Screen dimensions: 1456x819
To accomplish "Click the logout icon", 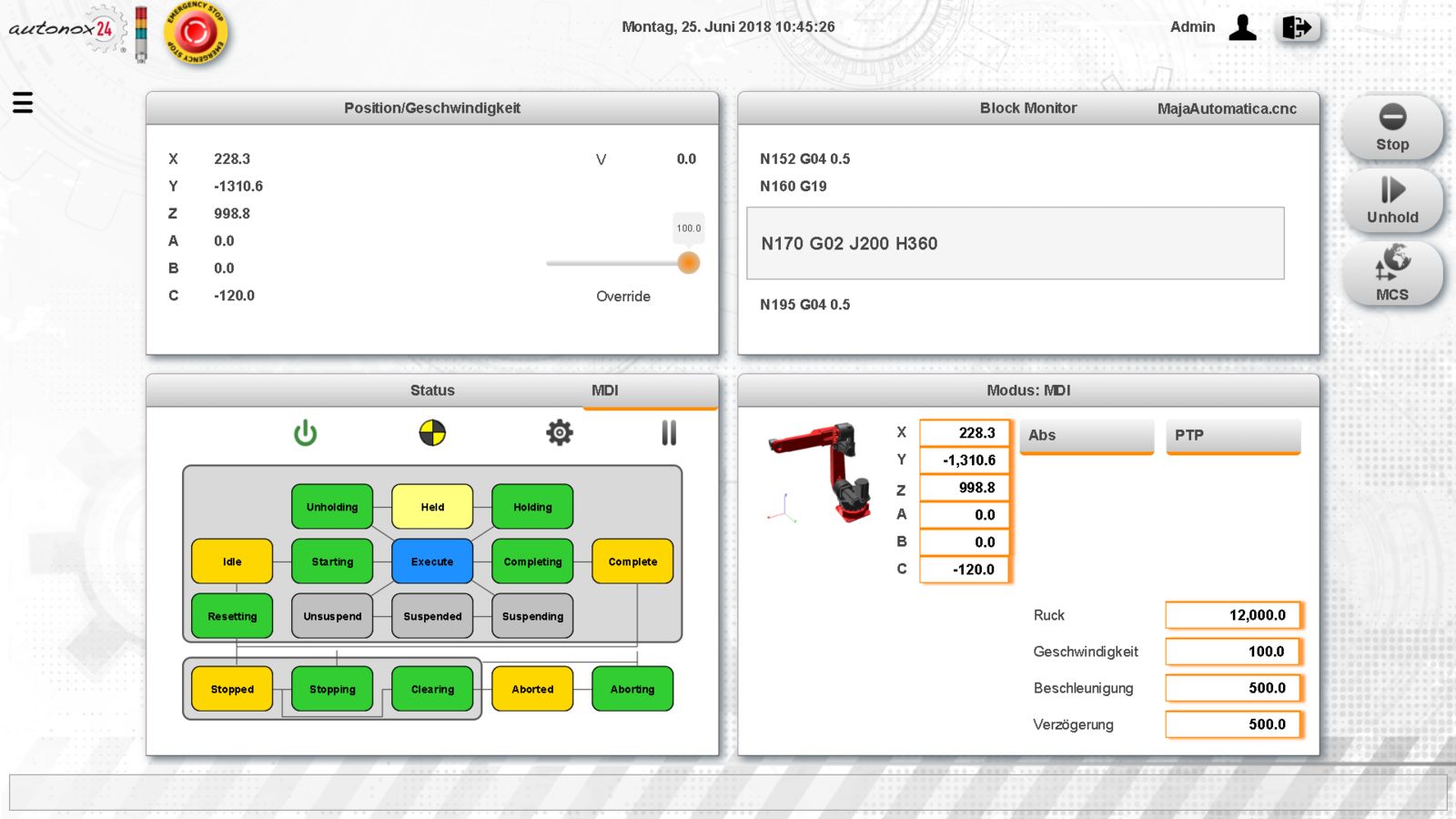I will coord(1297,27).
